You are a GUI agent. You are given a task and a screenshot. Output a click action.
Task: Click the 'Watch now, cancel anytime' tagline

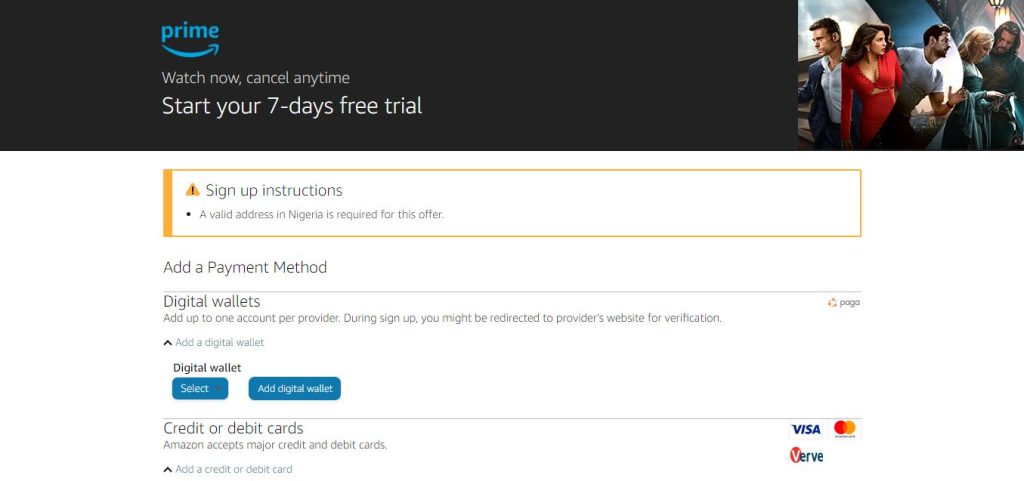[256, 78]
